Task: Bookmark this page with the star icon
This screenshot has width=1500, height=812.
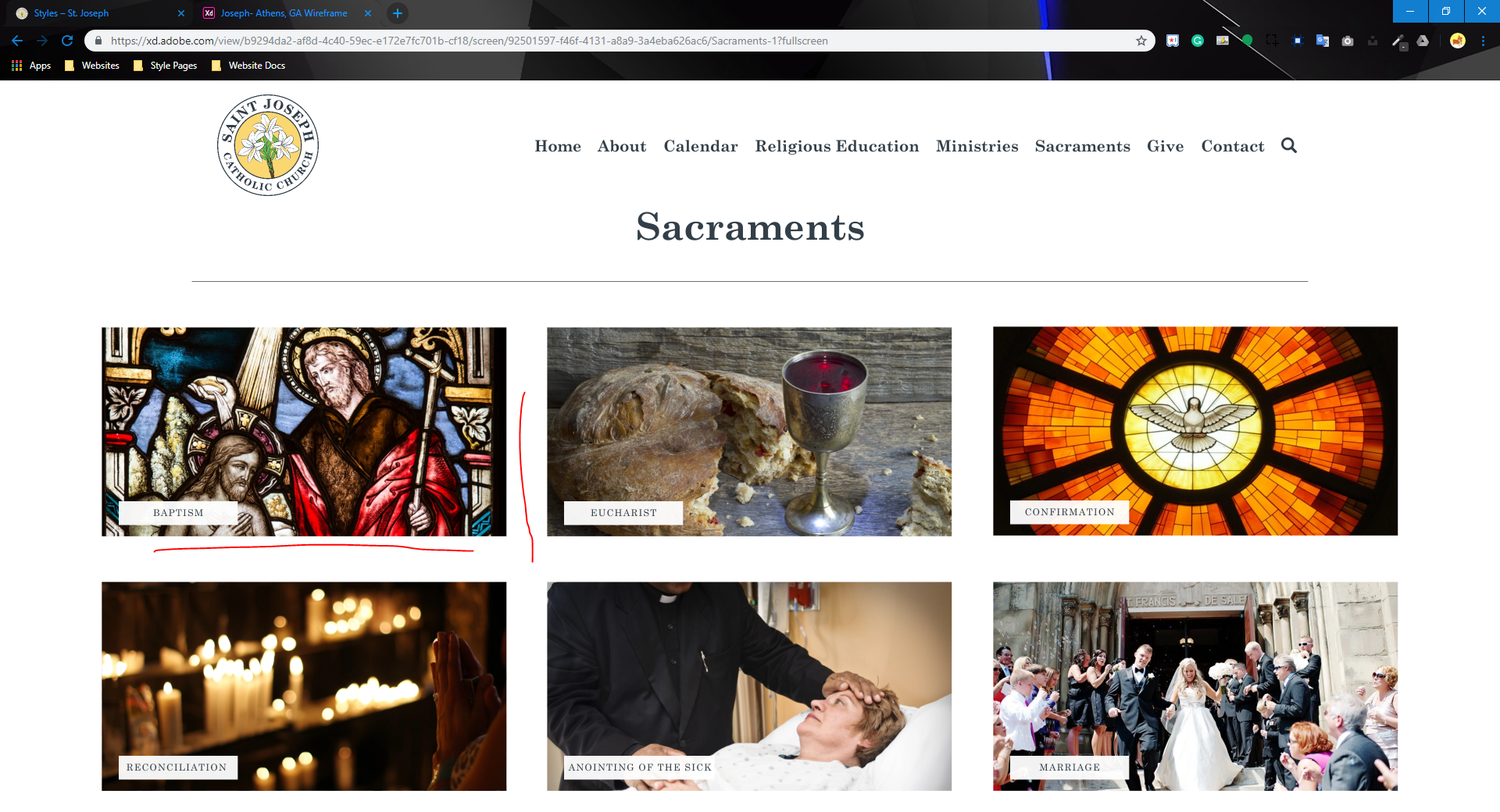Action: (x=1141, y=41)
